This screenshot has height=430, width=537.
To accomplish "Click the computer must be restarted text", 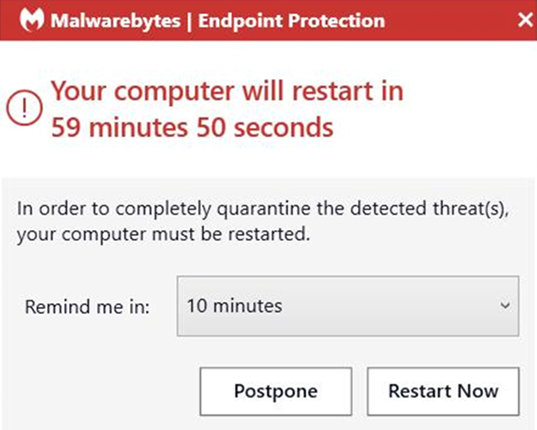I will pos(163,235).
